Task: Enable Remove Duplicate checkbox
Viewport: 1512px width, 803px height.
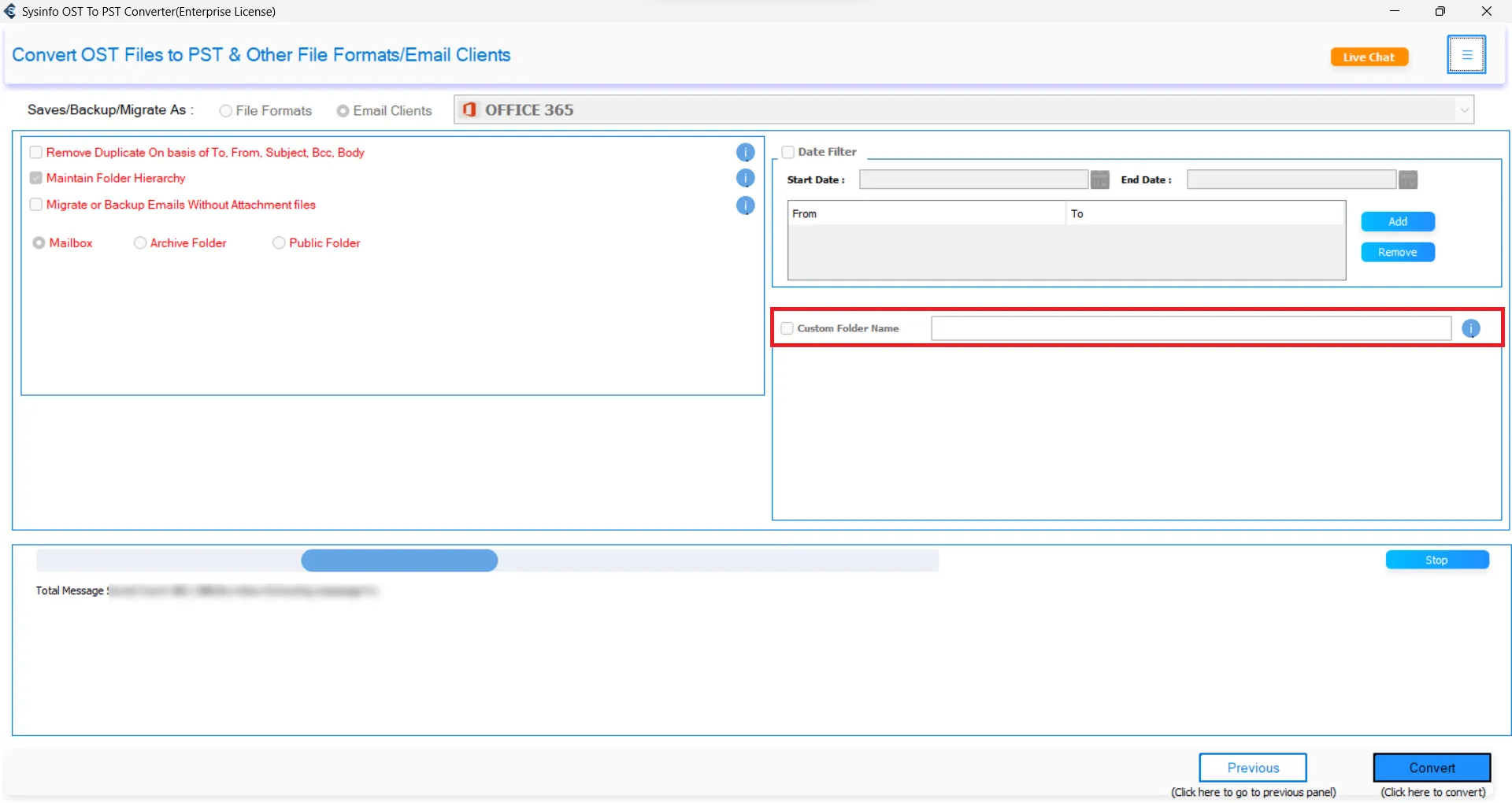Action: point(36,153)
